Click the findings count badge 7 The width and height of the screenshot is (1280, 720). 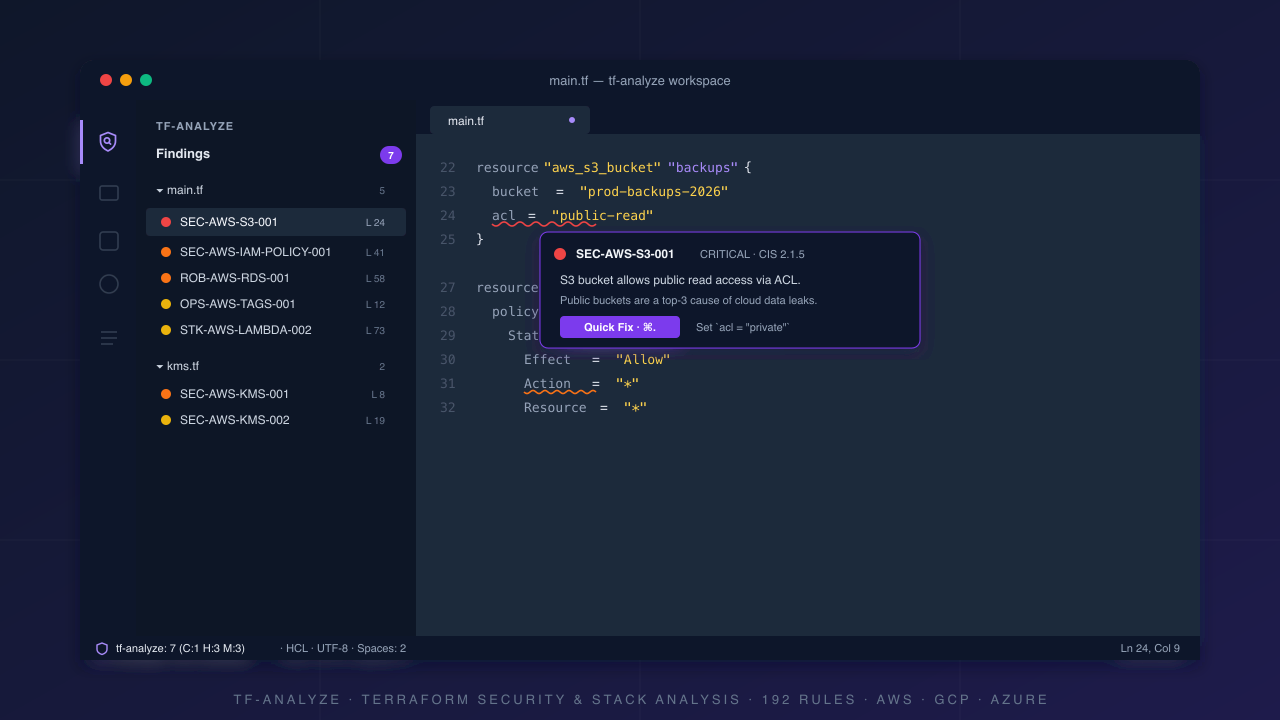click(x=391, y=155)
